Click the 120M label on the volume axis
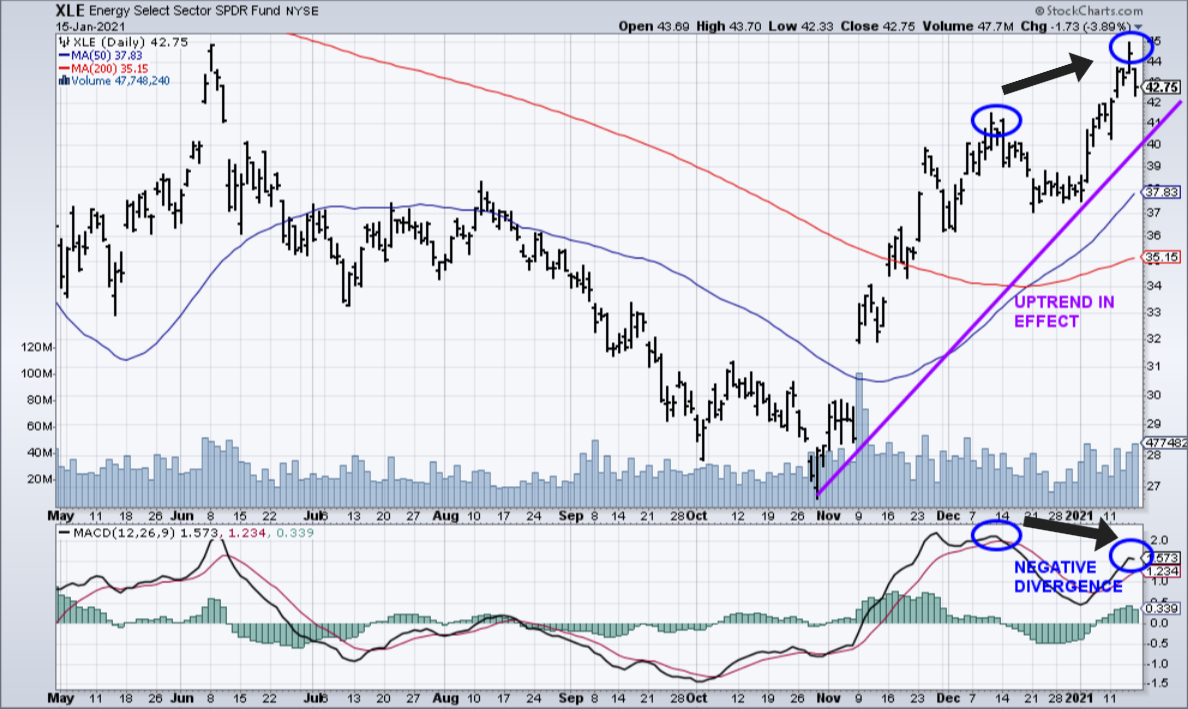The image size is (1188, 709). (37, 347)
